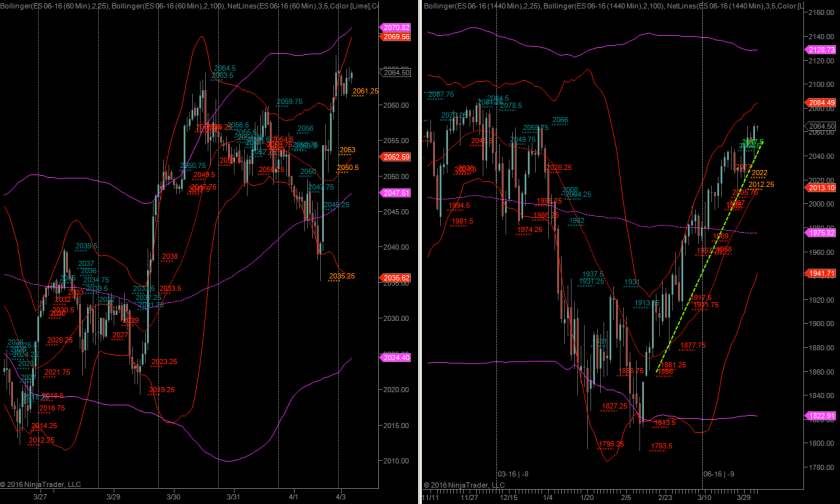
Task: Click the magenta 1822.91 price marker
Action: pyautogui.click(x=820, y=416)
